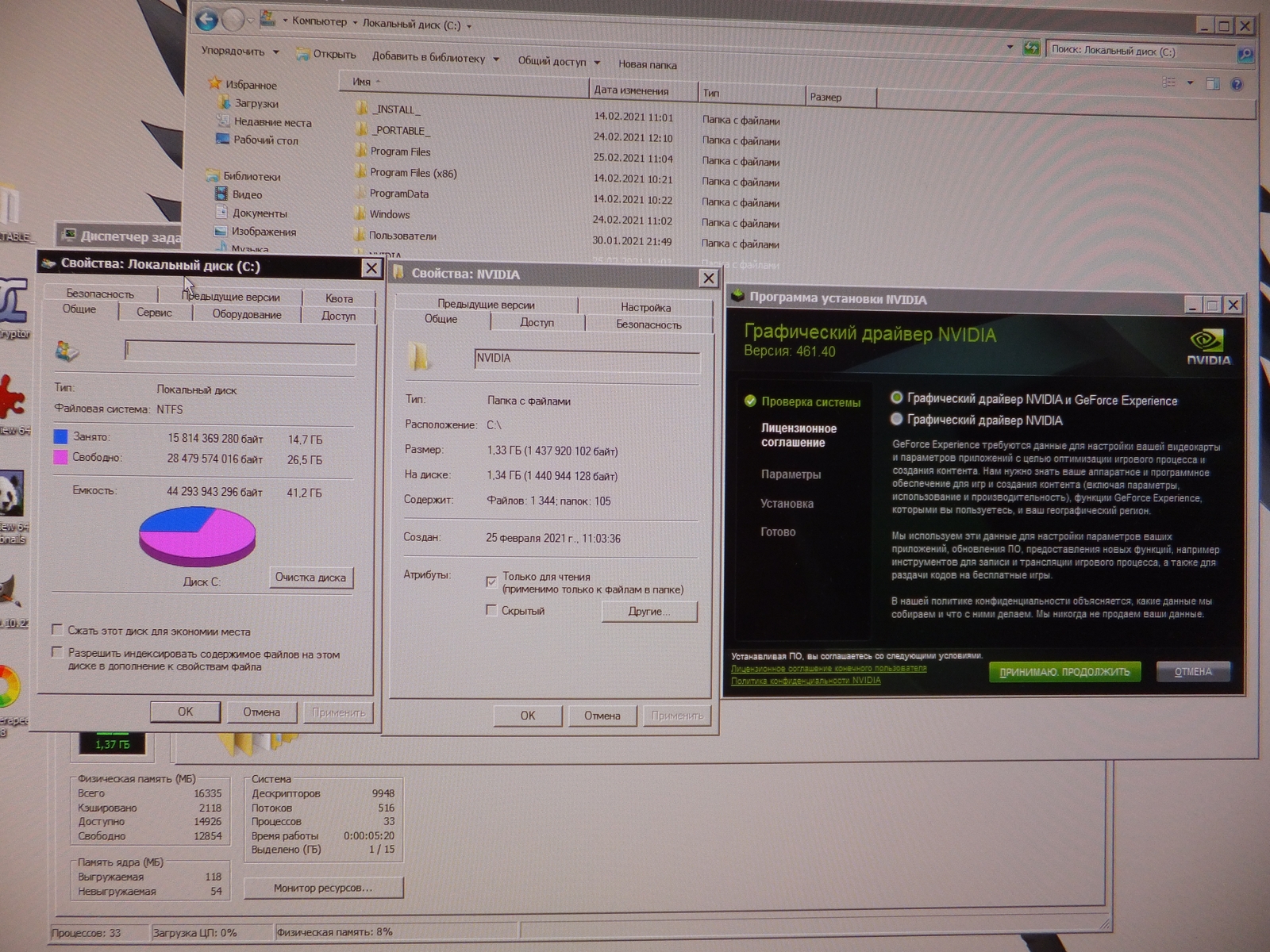Open the Квота tab in disk properties
This screenshot has height=952, width=1270.
pyautogui.click(x=339, y=298)
